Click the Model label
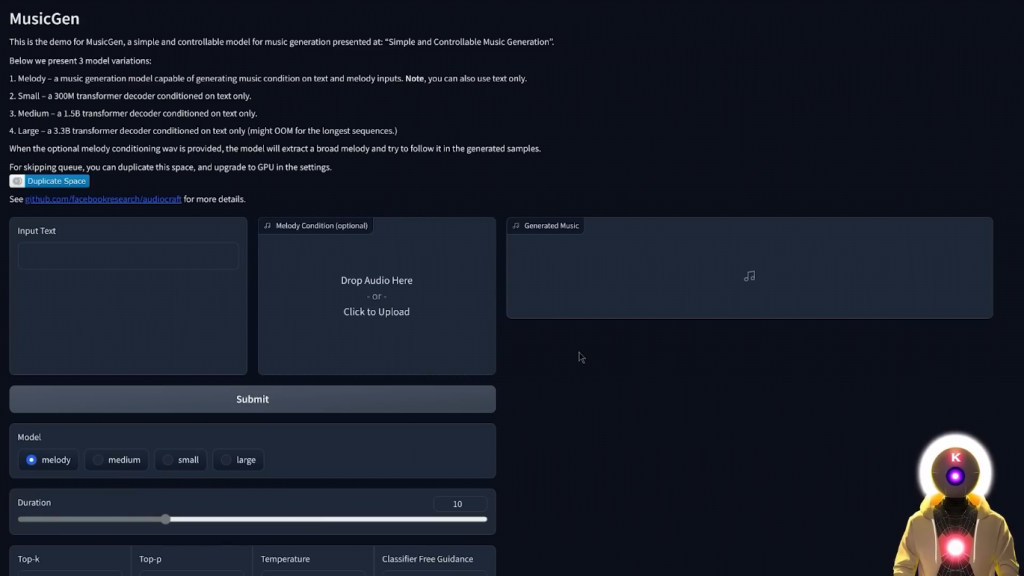 pyautogui.click(x=29, y=437)
